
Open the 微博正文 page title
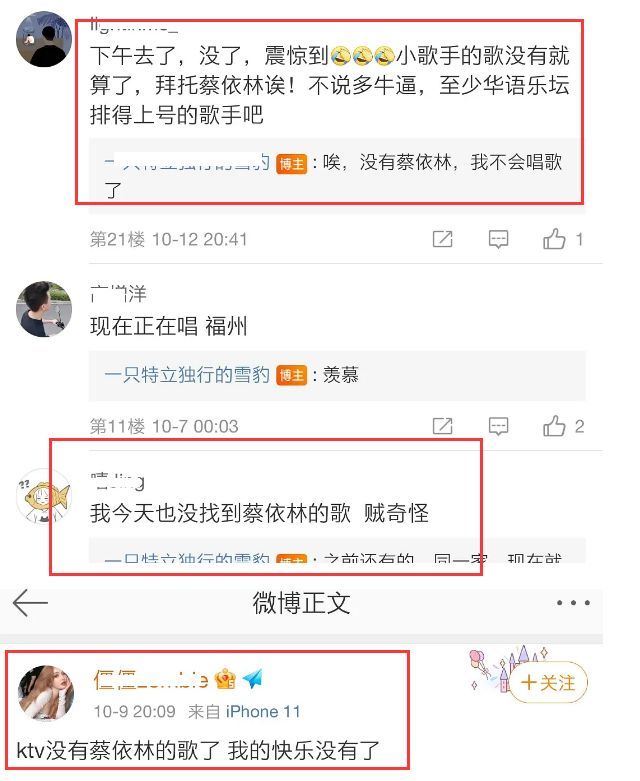click(301, 603)
